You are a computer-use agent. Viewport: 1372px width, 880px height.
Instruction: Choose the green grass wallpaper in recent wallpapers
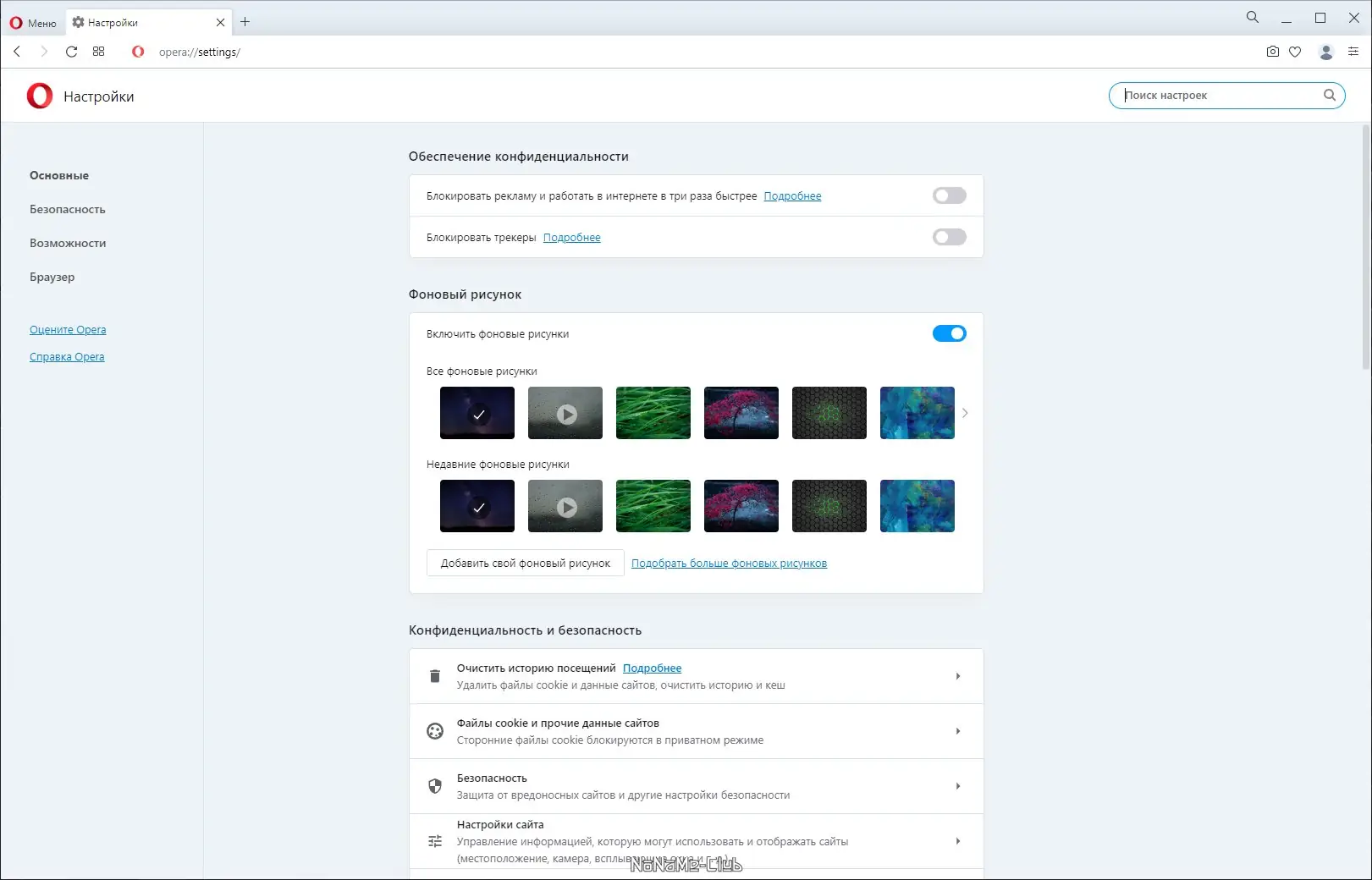tap(653, 506)
